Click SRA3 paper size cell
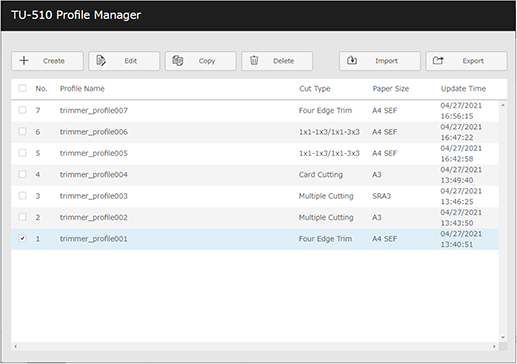The height and width of the screenshot is (364, 517). [381, 196]
